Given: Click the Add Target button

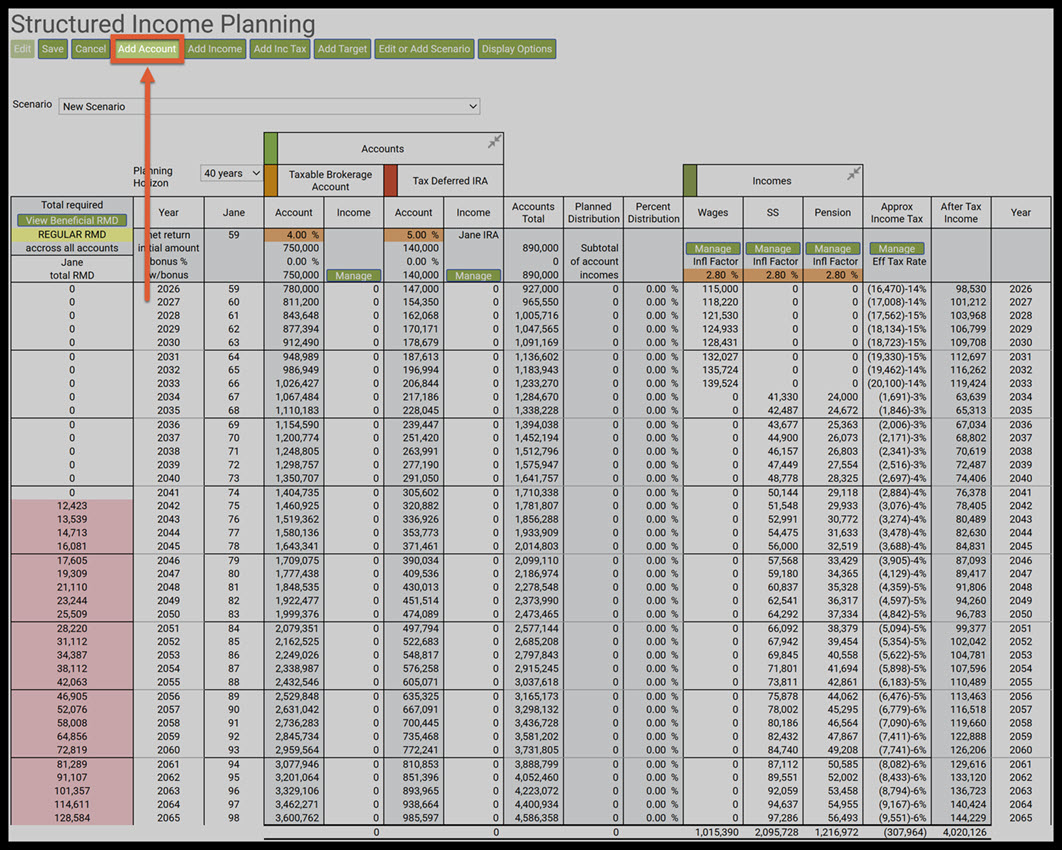Looking at the screenshot, I should [342, 49].
